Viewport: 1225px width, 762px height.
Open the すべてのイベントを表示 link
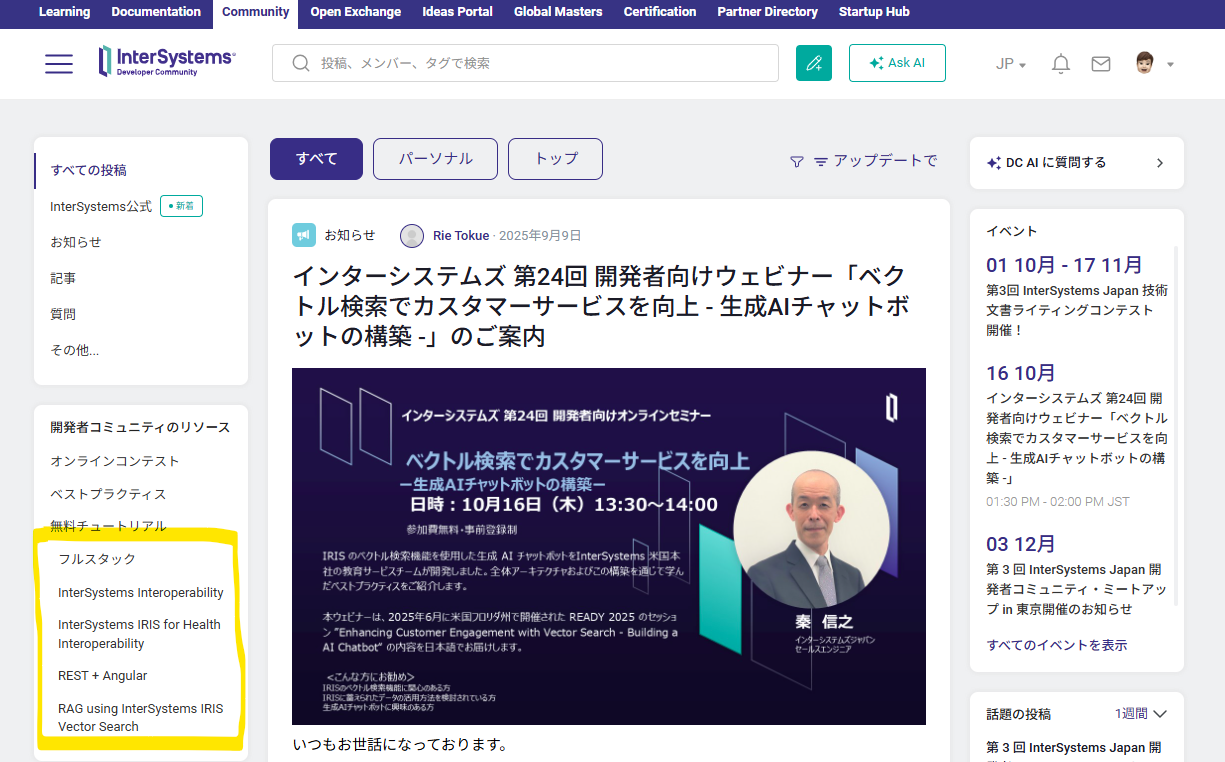pos(1056,645)
